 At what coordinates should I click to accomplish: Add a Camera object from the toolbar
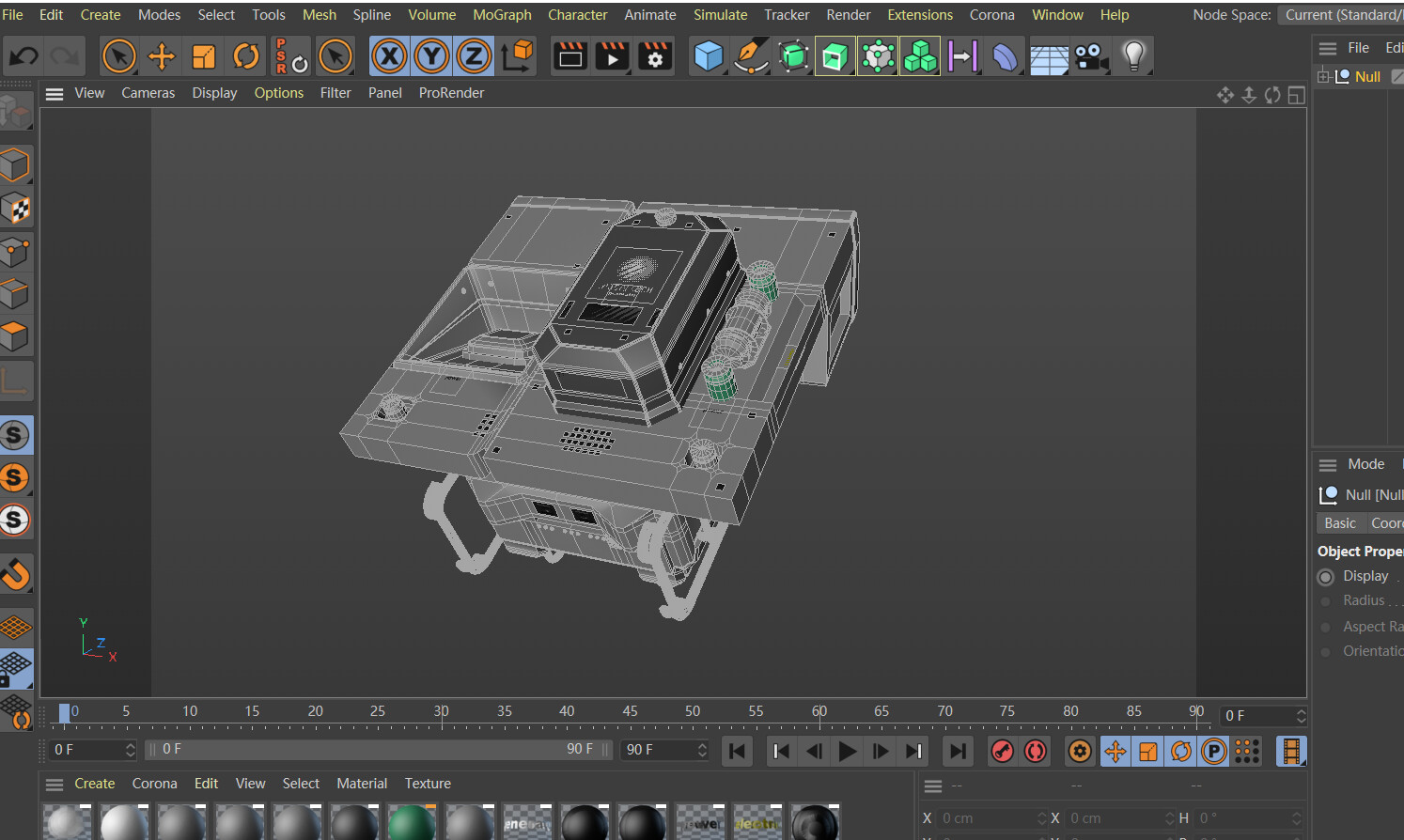pyautogui.click(x=1091, y=56)
